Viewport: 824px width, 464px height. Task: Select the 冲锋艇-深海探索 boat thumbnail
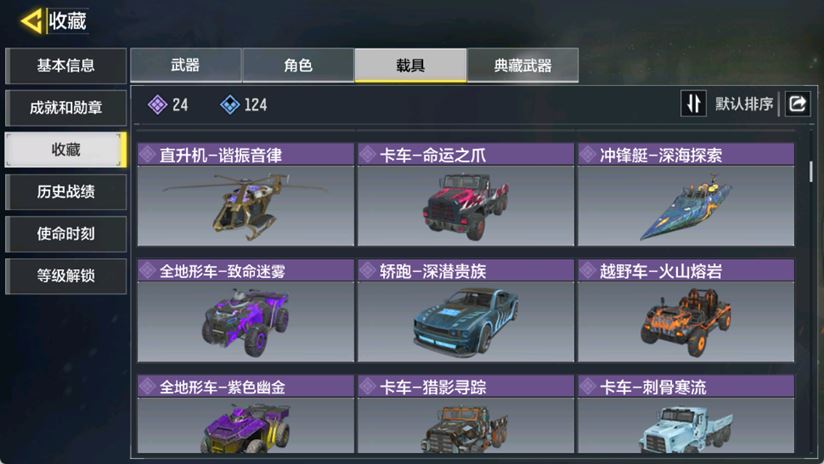click(x=686, y=206)
